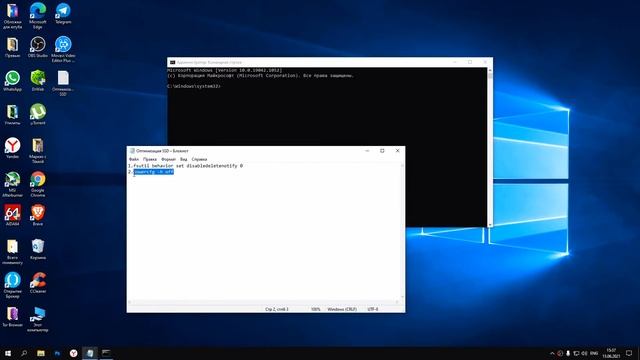Click Notepad's line and column status entry
The image size is (640, 360).
(277, 309)
